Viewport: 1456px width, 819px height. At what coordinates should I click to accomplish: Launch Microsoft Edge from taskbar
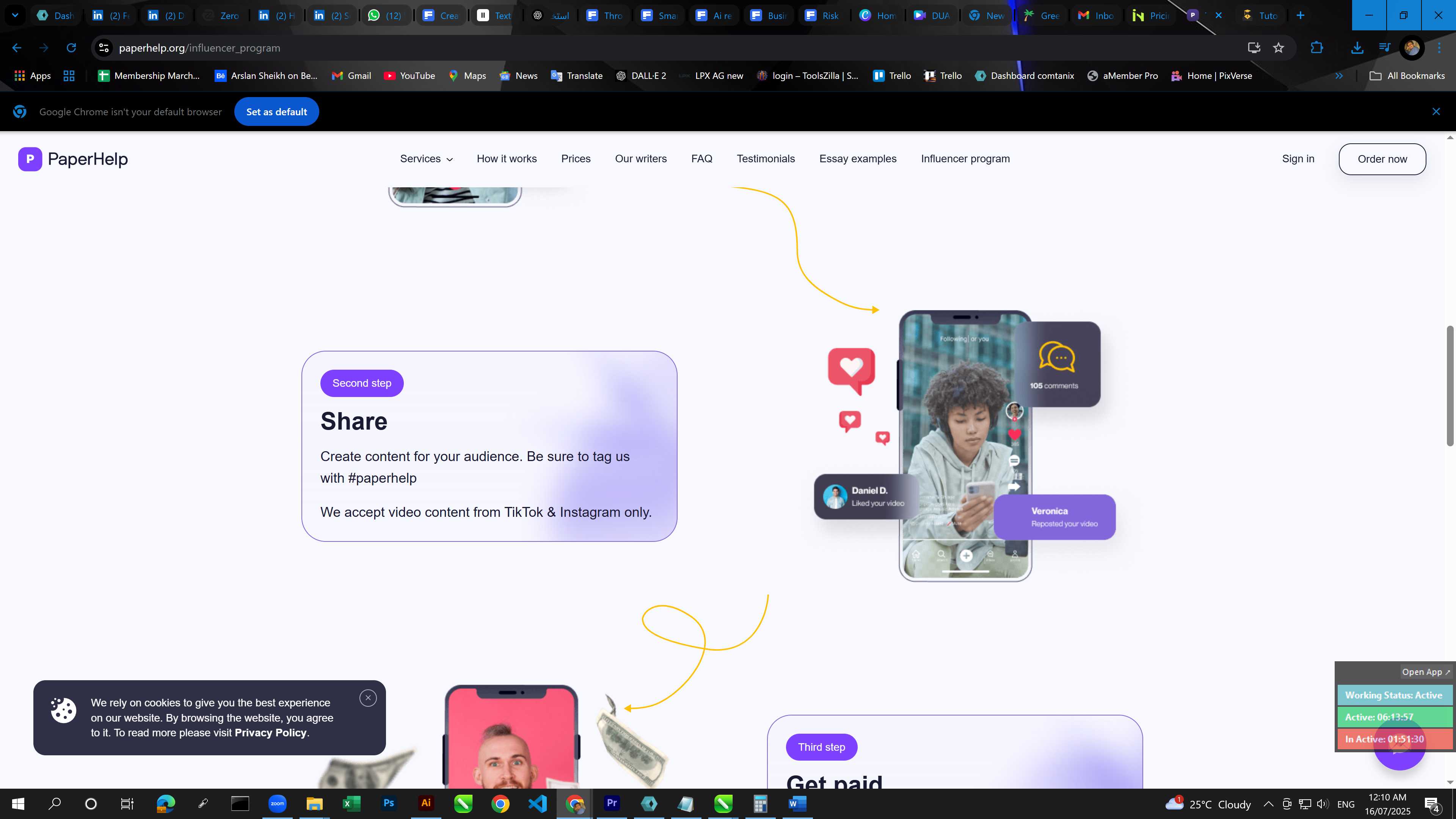(166, 804)
